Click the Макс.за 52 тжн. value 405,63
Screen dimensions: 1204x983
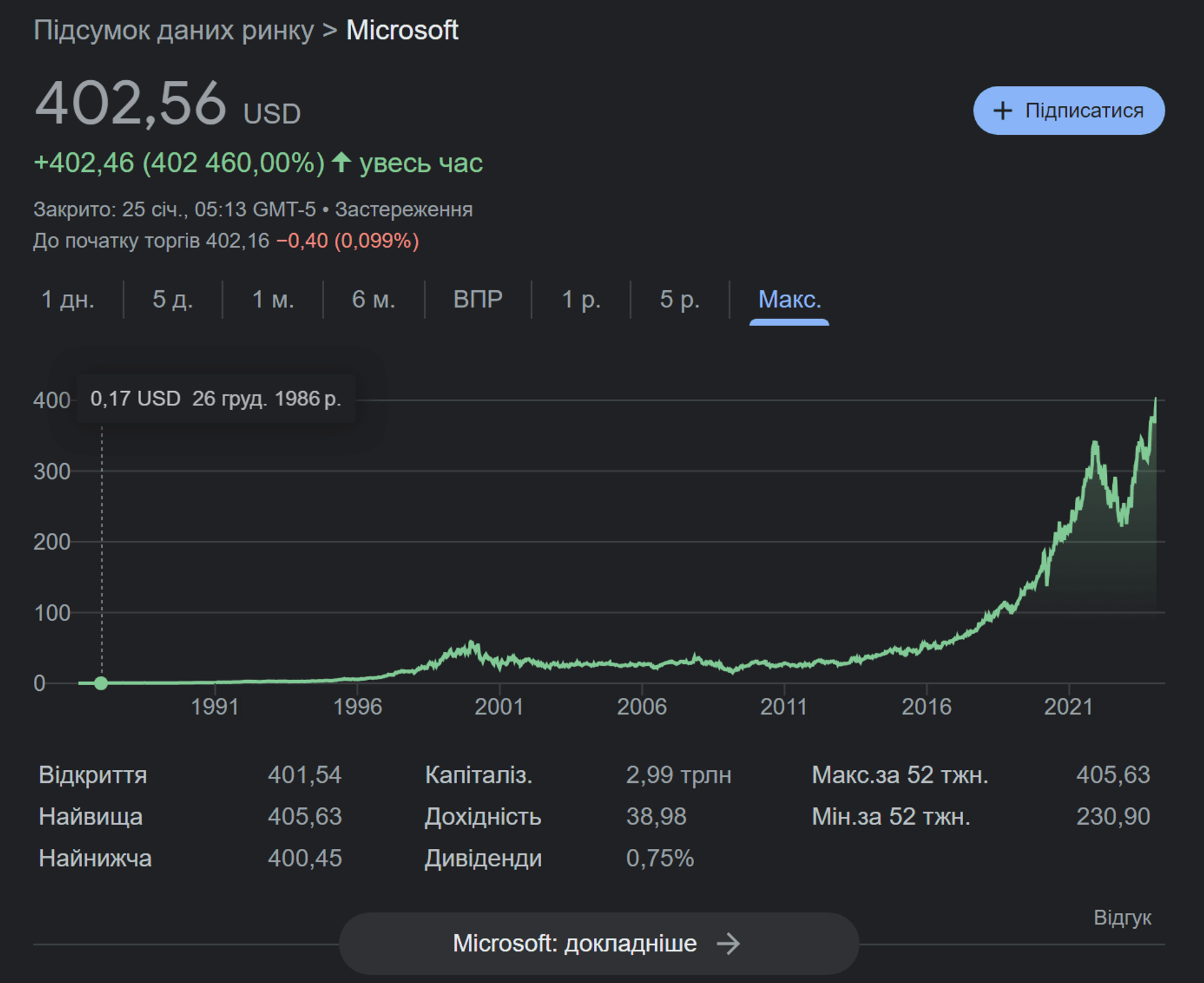(1113, 775)
